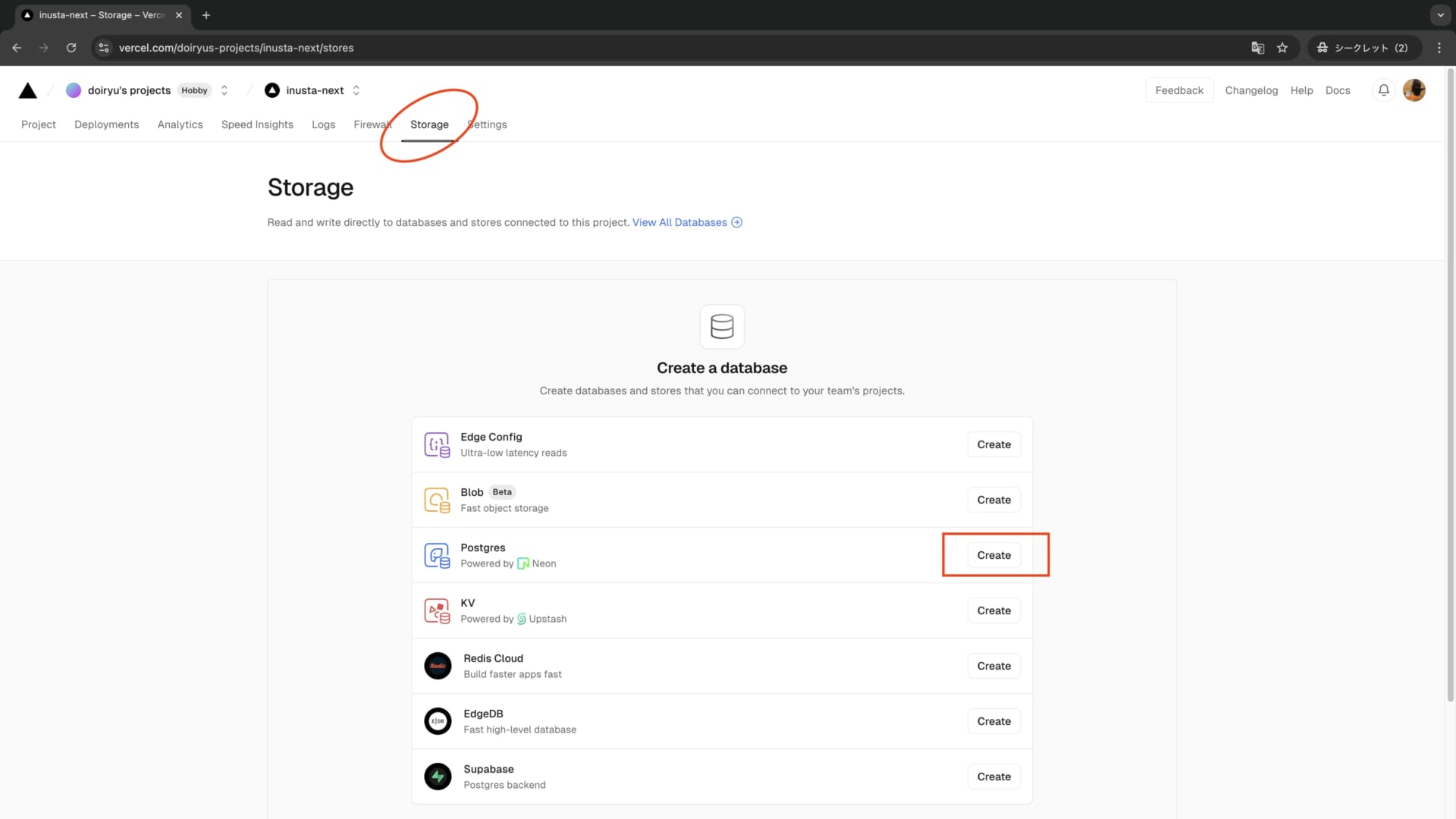Open the notifications bell
The height and width of the screenshot is (819, 1456).
tap(1384, 90)
